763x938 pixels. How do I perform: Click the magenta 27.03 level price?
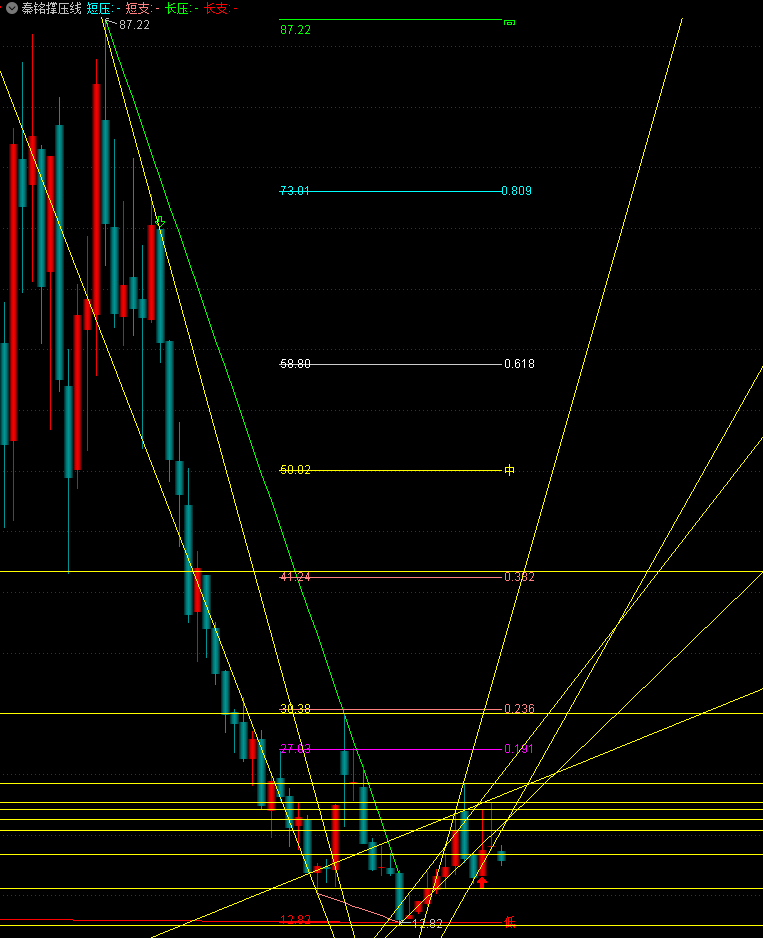(295, 749)
